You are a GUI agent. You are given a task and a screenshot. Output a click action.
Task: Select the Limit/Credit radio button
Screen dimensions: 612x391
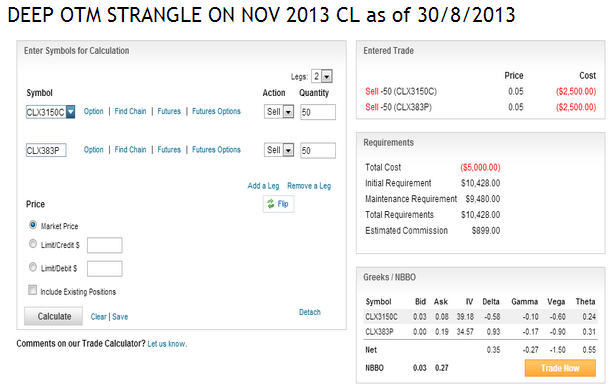pos(33,244)
